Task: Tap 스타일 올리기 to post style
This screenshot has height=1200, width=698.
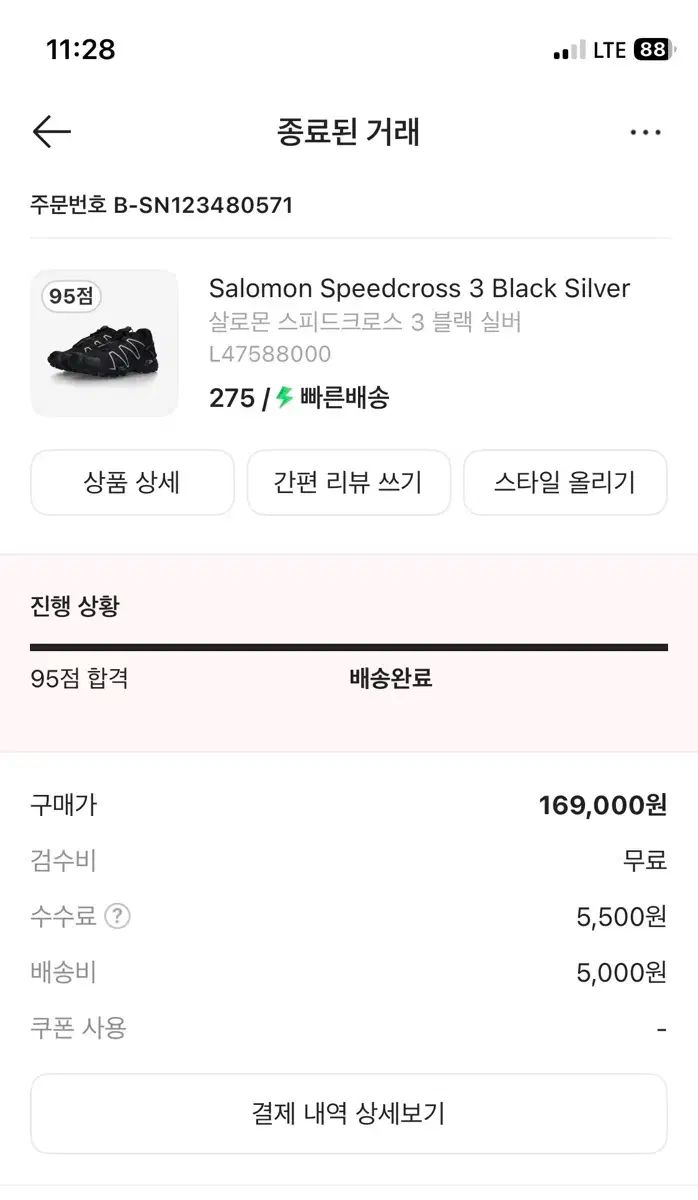Action: click(x=565, y=482)
